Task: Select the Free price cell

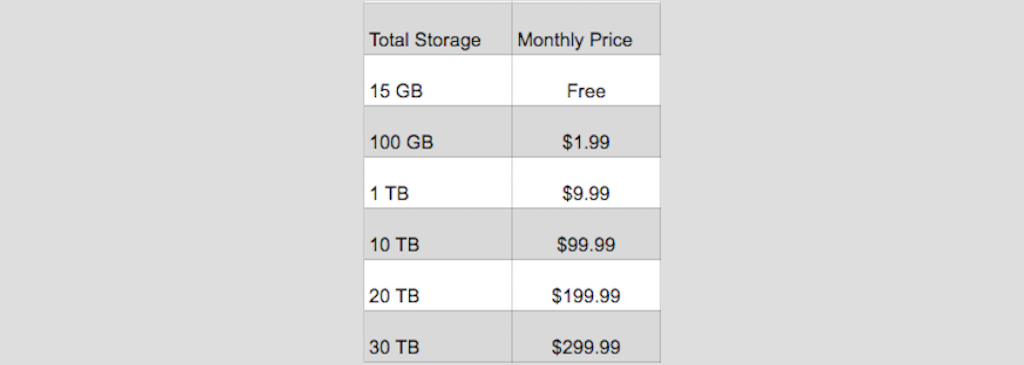Action: coord(586,80)
